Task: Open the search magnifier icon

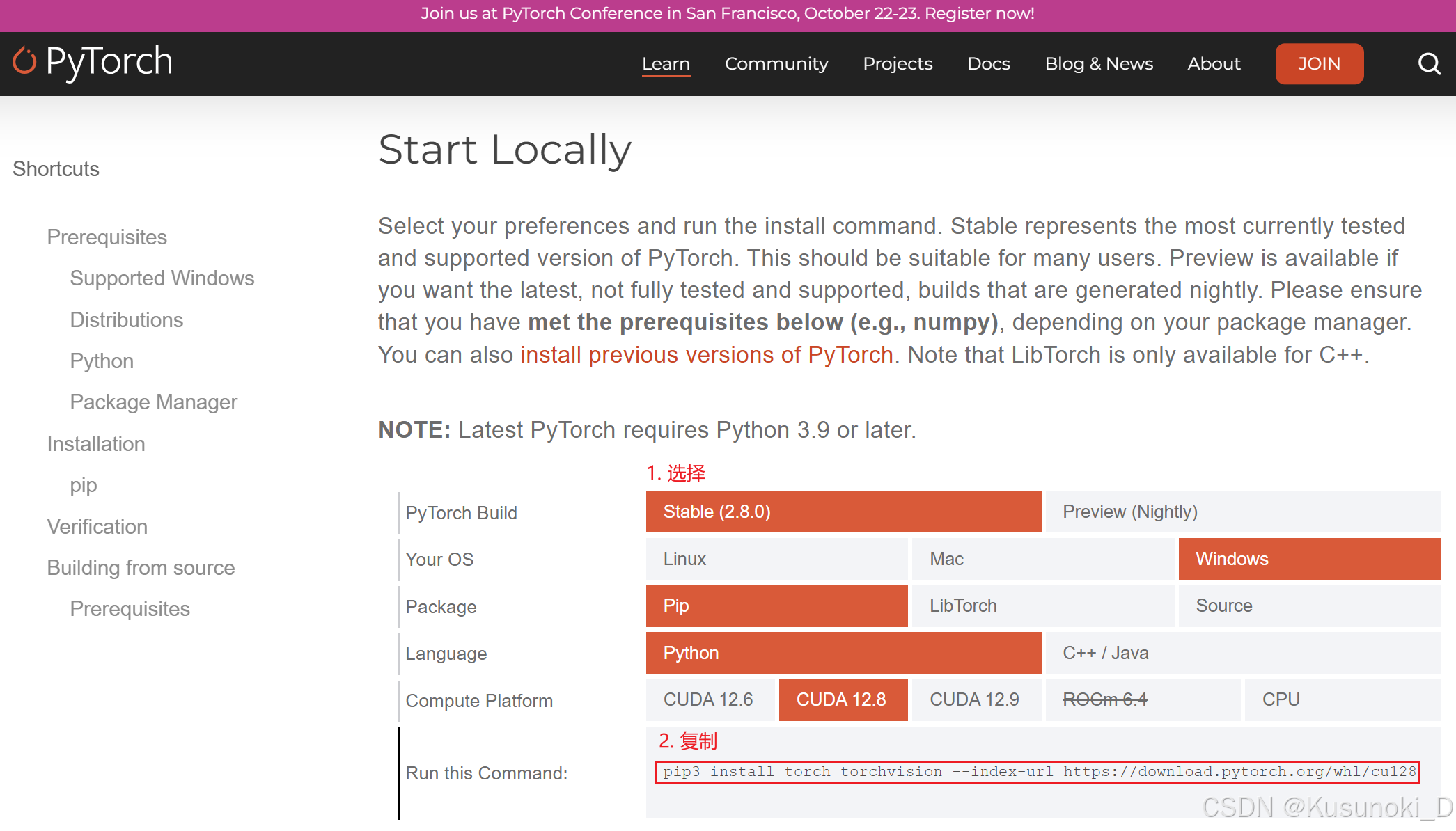Action: click(1429, 64)
